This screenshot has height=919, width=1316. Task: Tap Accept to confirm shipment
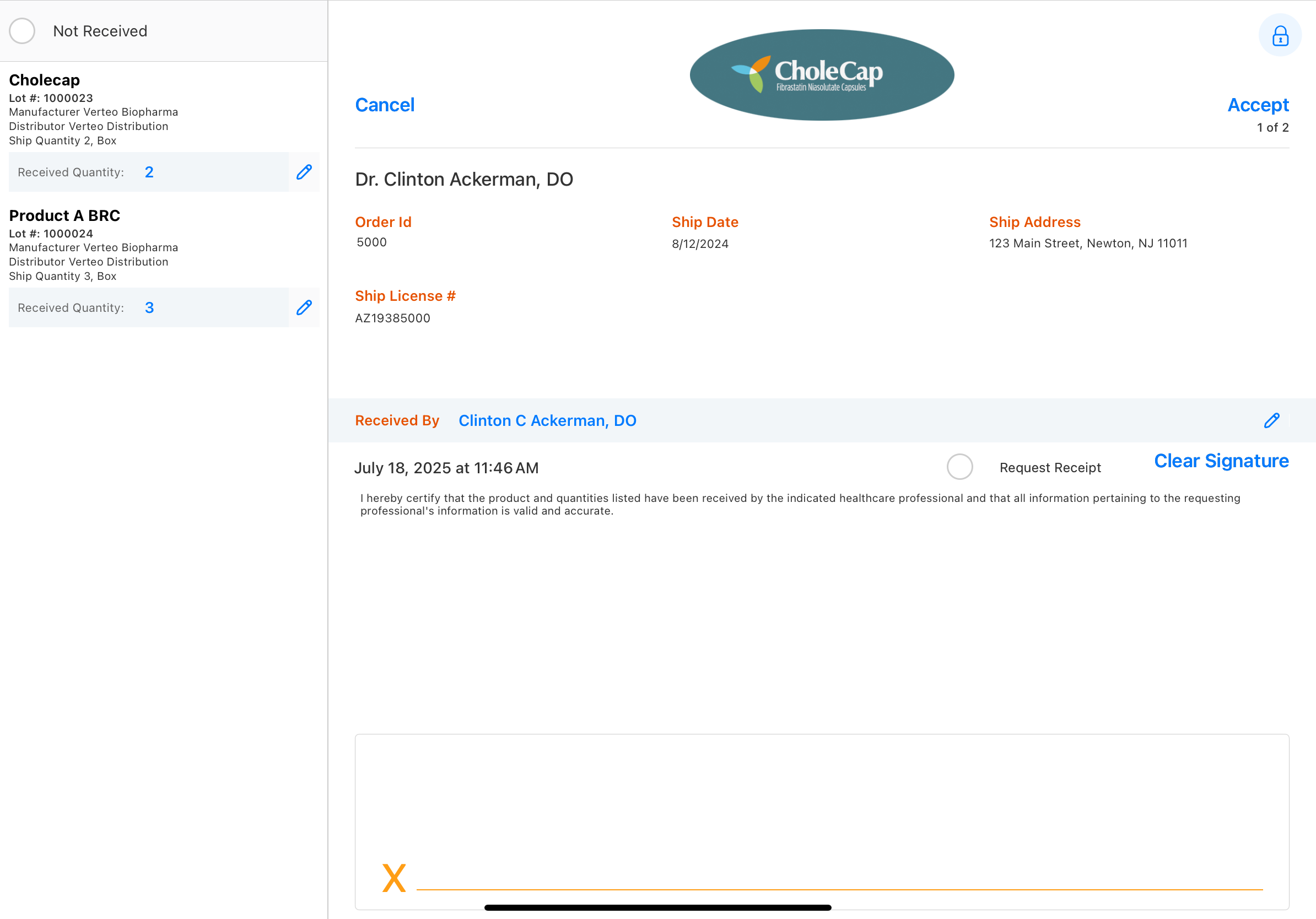[x=1258, y=105]
